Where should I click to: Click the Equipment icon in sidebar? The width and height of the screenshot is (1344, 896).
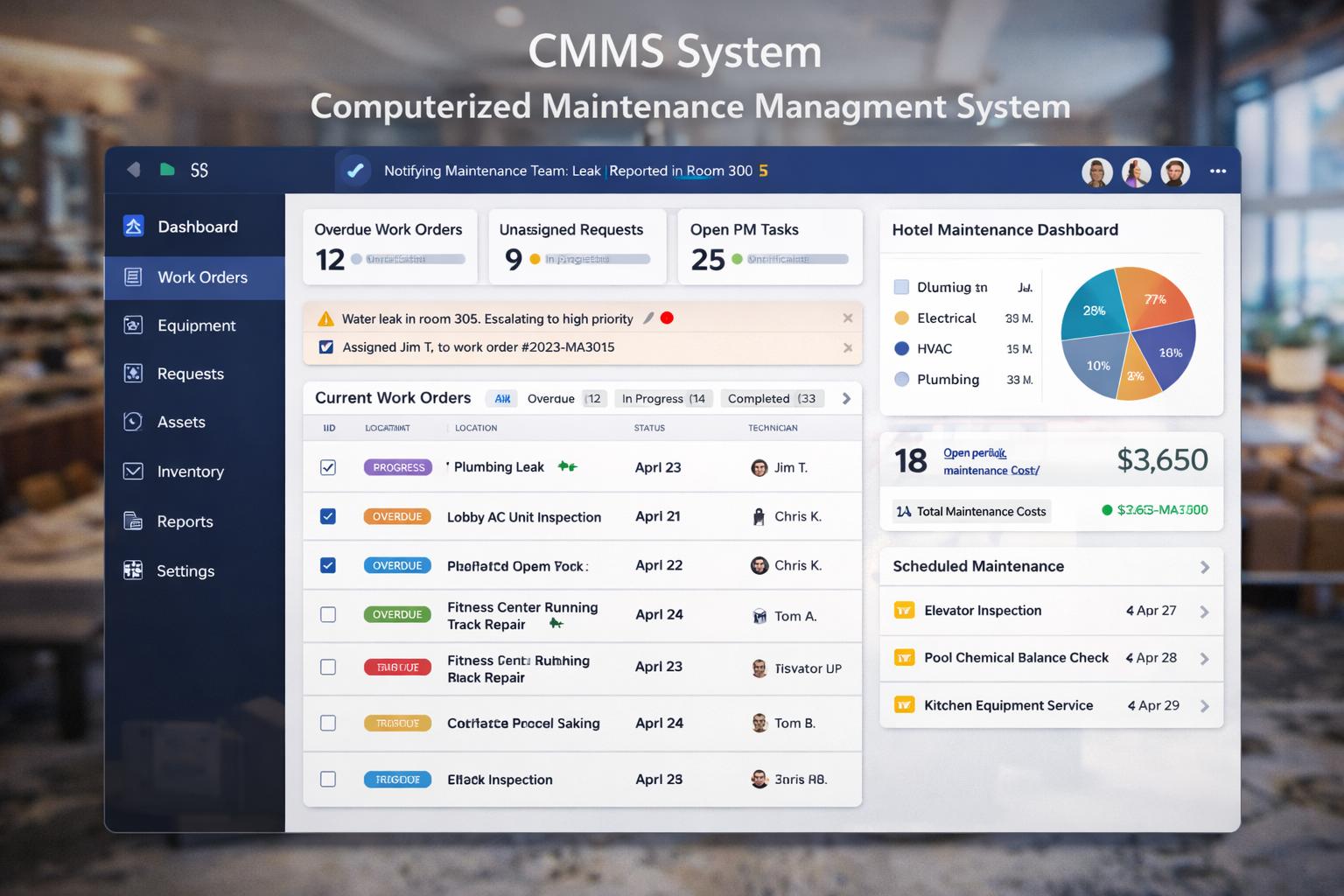coord(133,325)
